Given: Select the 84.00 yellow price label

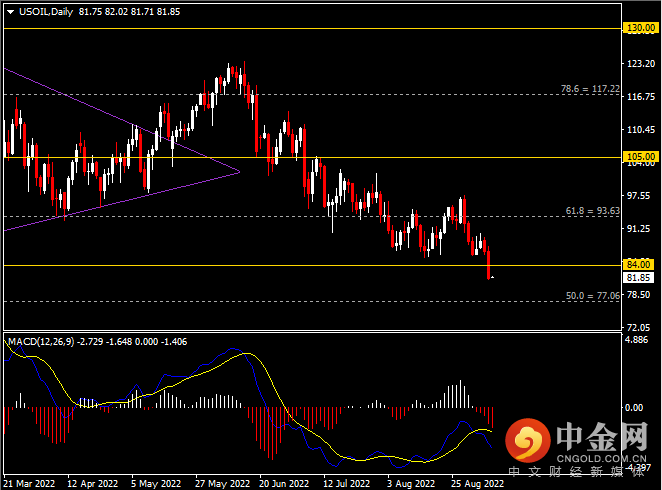Looking at the screenshot, I should coord(638,265).
